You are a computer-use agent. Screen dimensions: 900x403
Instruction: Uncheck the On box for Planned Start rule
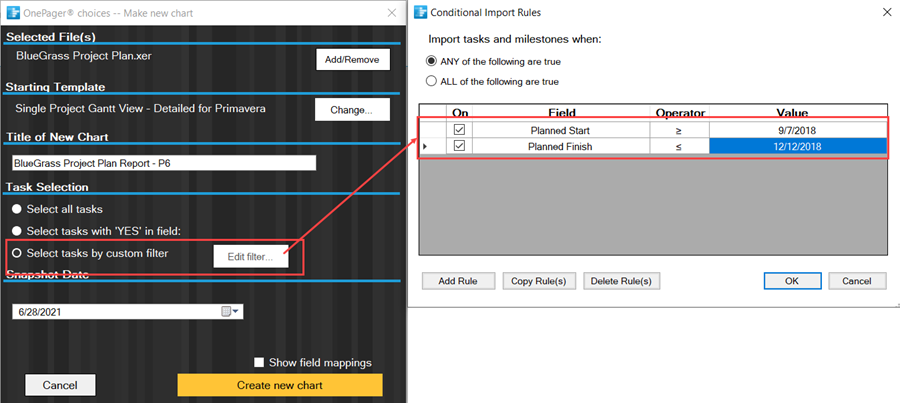click(459, 130)
